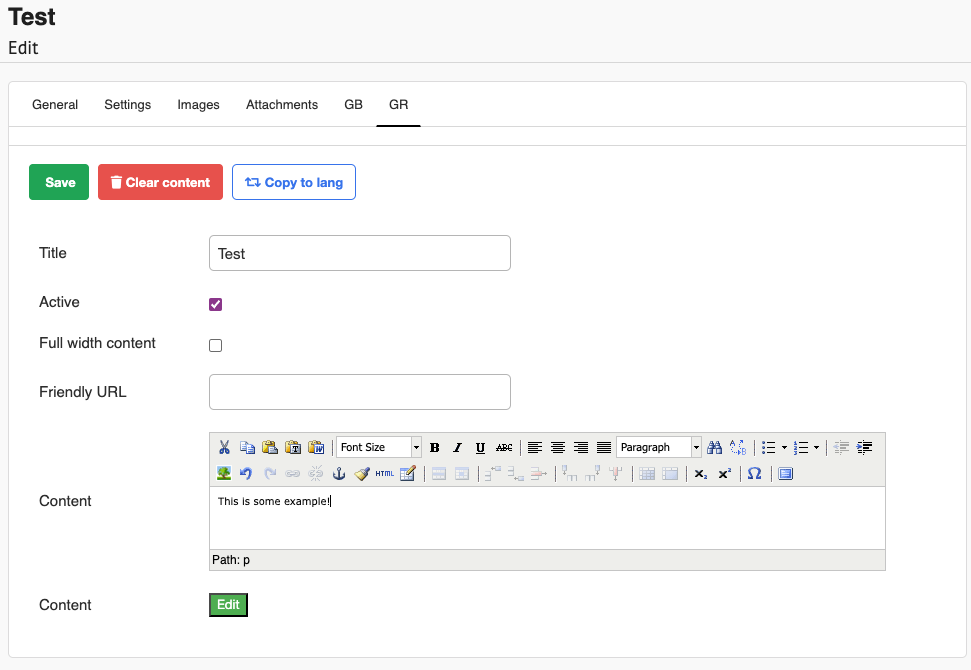Screen dimensions: 971x670
Task: Switch to the Images tab
Action: tap(198, 104)
